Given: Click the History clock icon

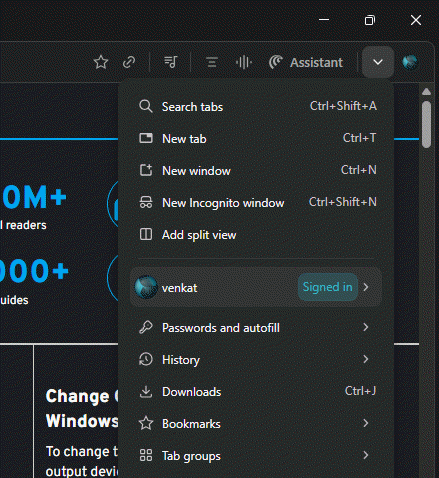Looking at the screenshot, I should [x=146, y=359].
